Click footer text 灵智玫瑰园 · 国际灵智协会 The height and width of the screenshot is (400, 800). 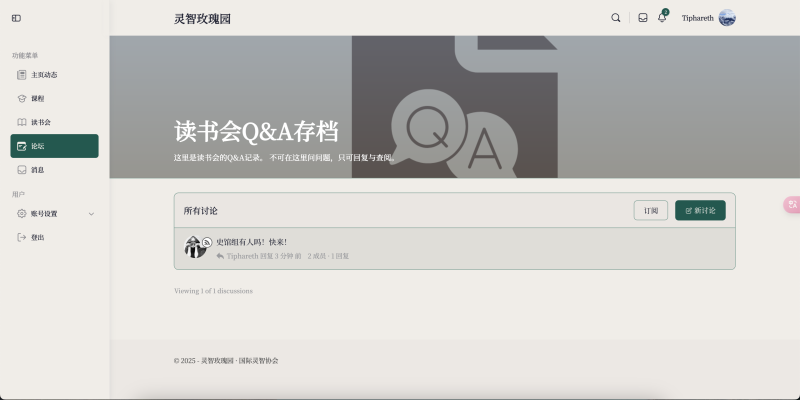[240, 361]
